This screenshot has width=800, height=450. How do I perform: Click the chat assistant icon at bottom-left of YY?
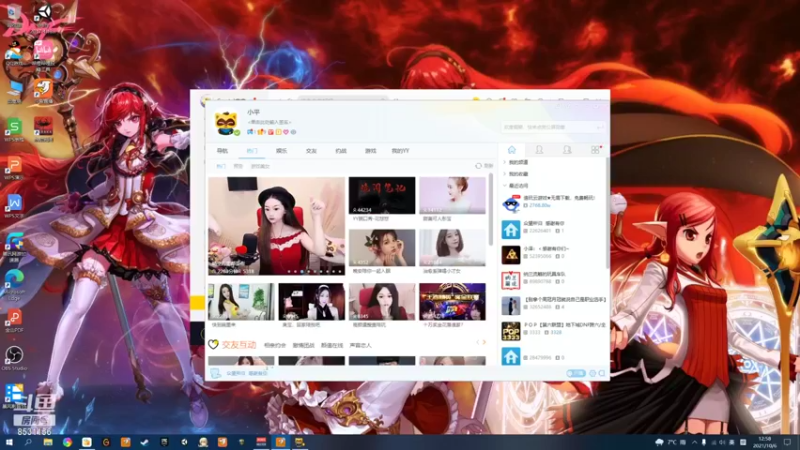[216, 373]
